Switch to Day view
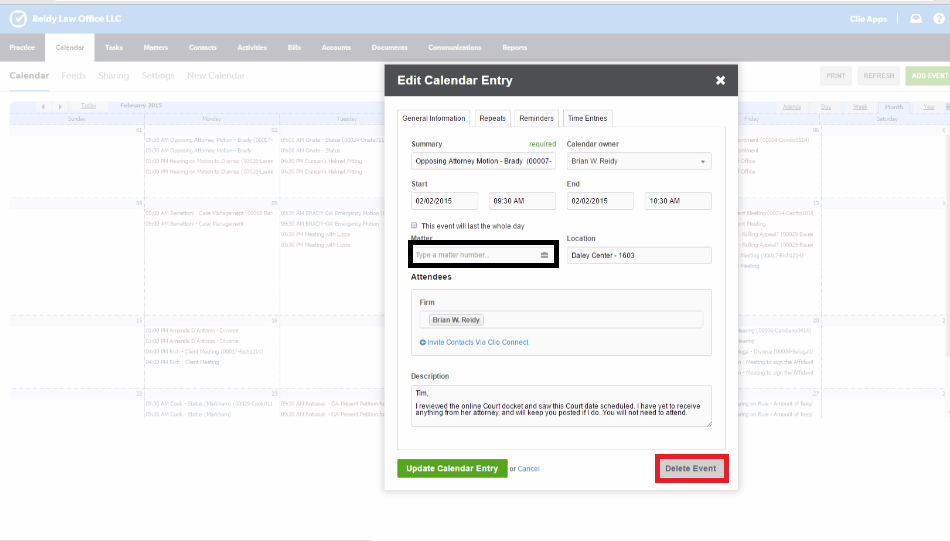This screenshot has height=541, width=950. pyautogui.click(x=826, y=107)
